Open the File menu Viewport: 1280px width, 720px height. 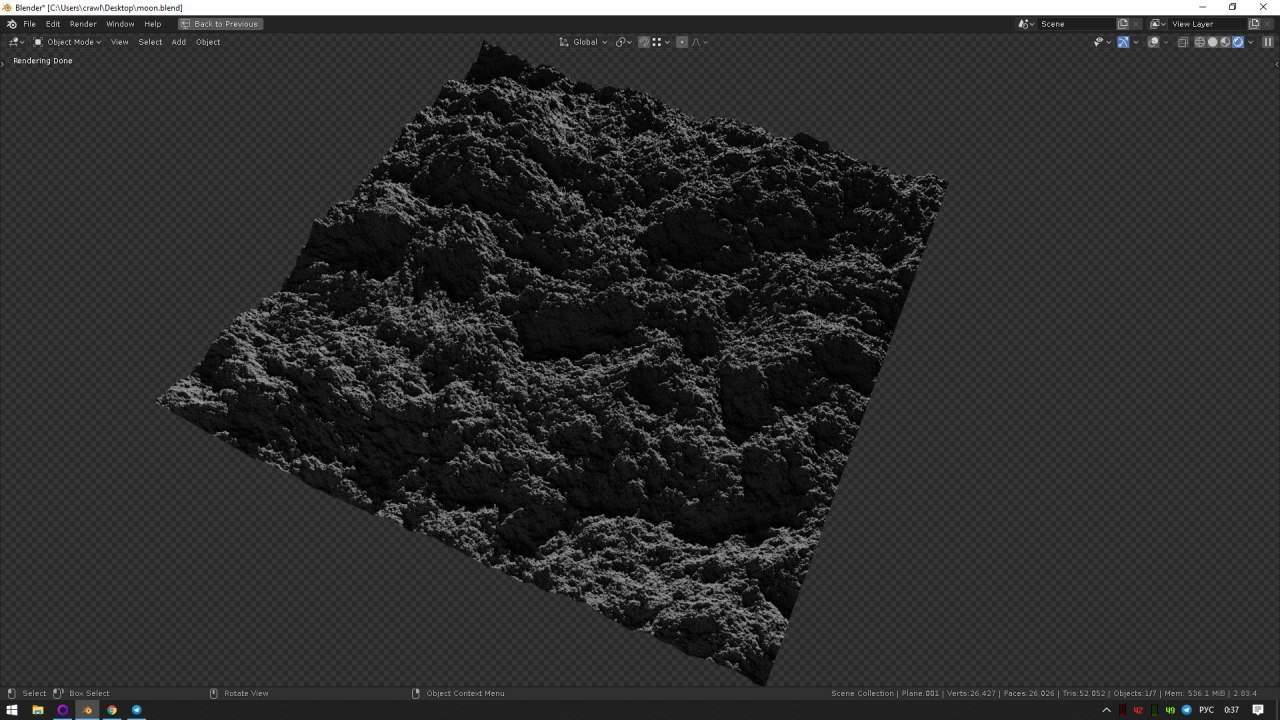[x=29, y=24]
